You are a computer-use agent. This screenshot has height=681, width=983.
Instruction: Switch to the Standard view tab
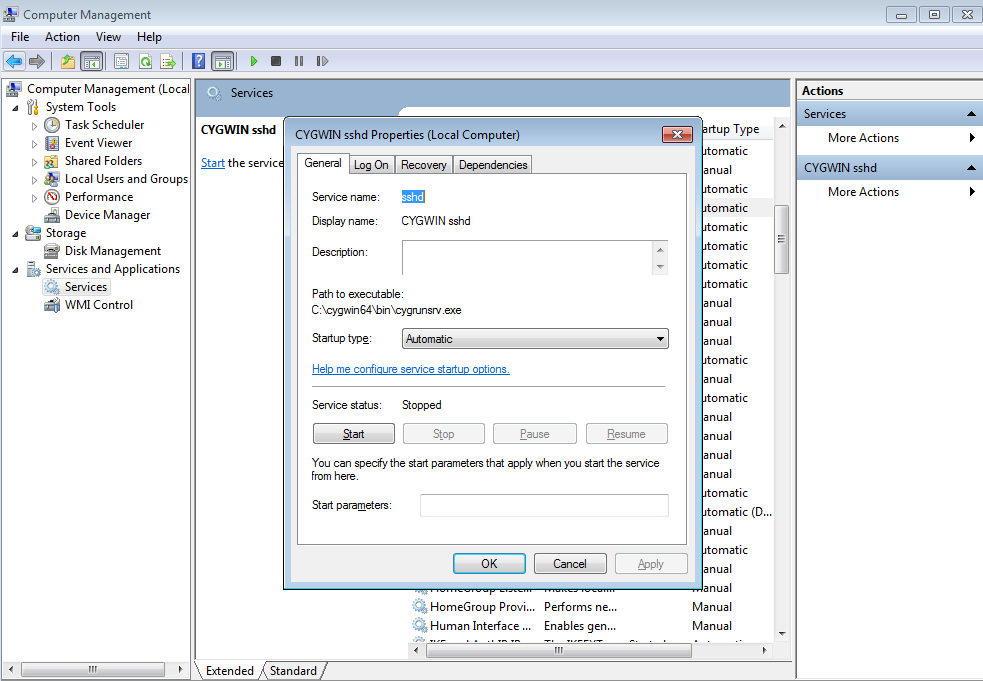tap(292, 671)
